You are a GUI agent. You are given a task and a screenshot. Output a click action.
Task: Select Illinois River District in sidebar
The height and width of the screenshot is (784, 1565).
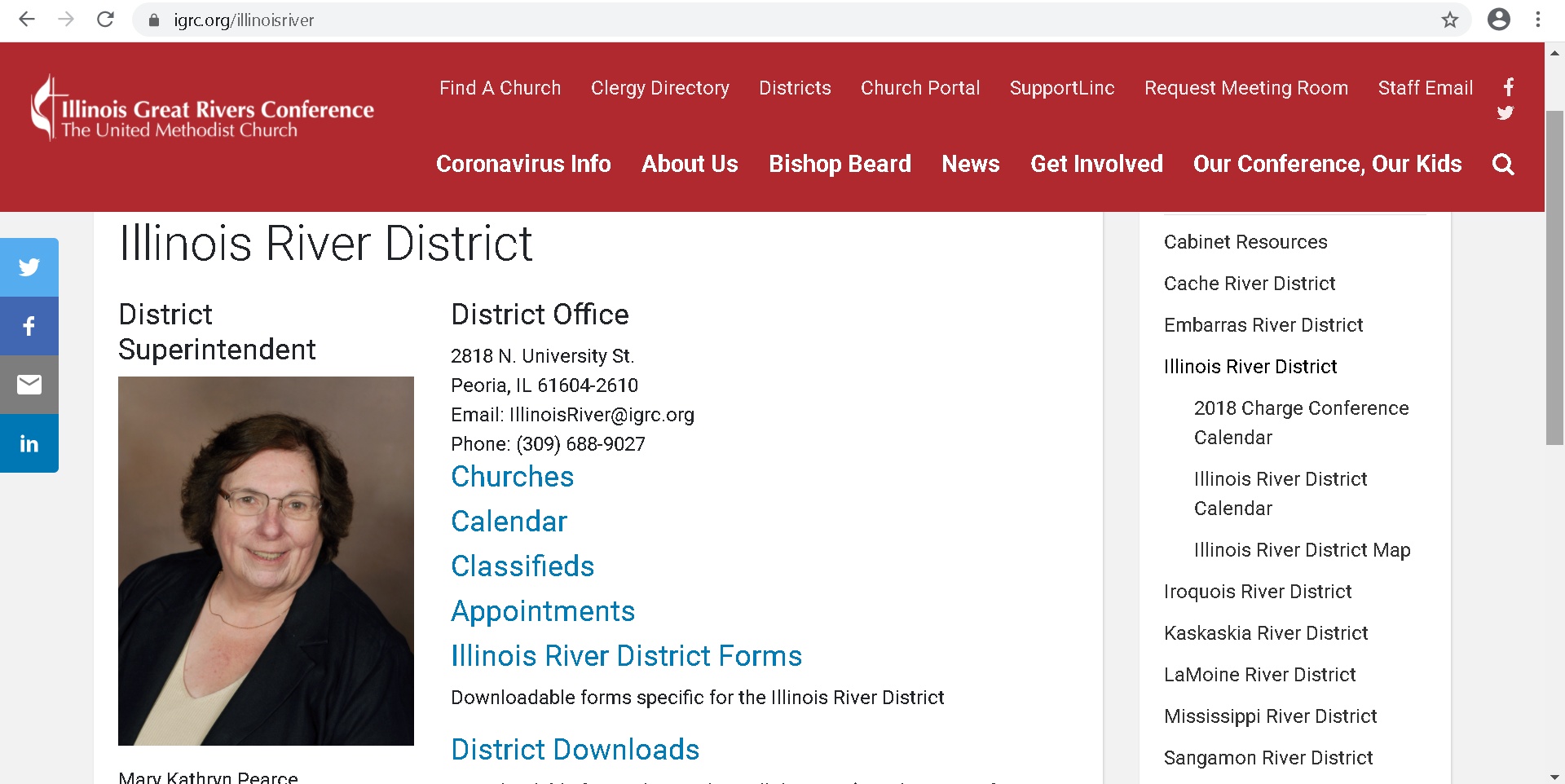tap(1250, 367)
